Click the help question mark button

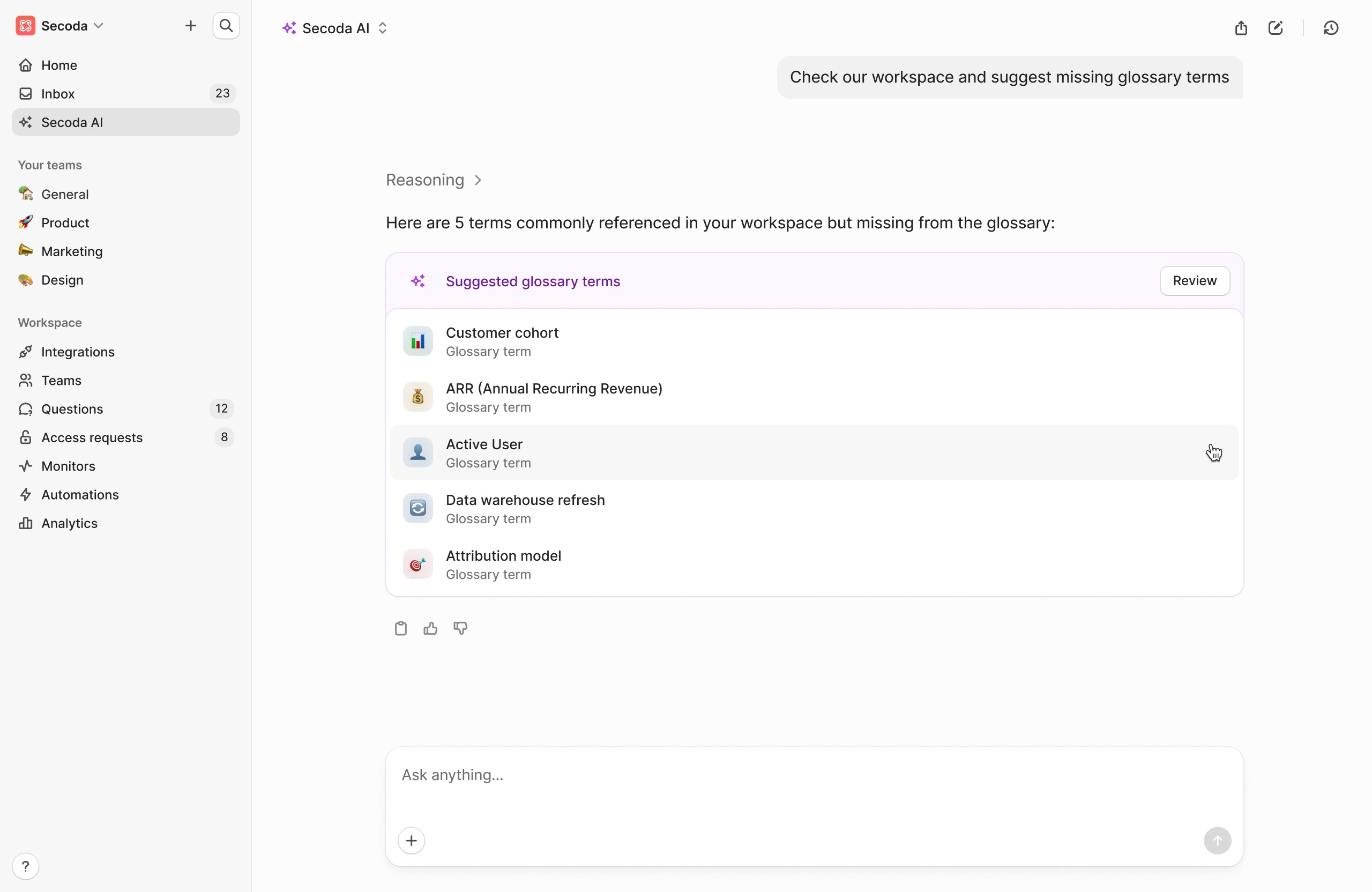(25, 866)
